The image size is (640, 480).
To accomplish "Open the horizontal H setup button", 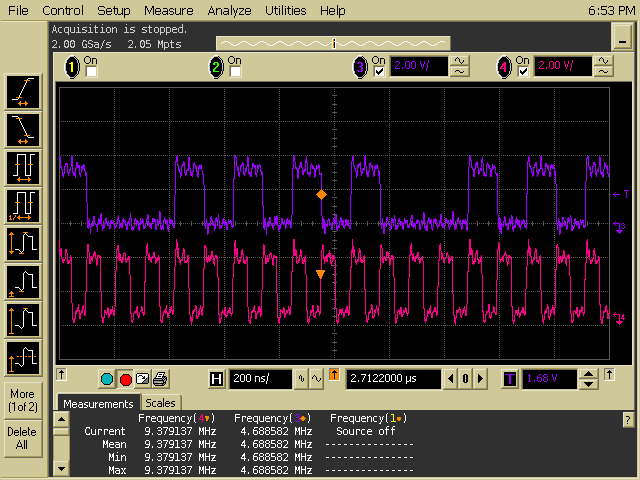I will (x=216, y=379).
